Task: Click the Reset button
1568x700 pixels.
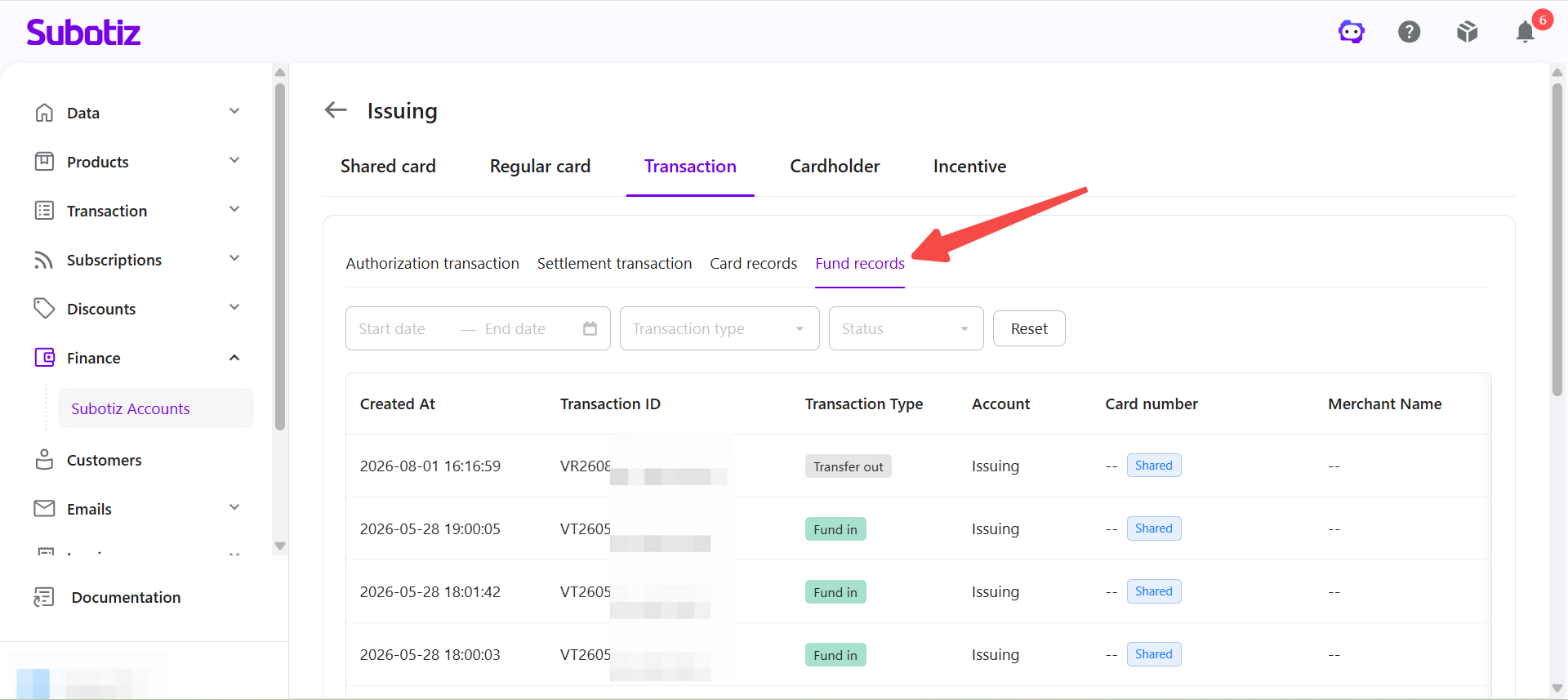Action: 1029,328
